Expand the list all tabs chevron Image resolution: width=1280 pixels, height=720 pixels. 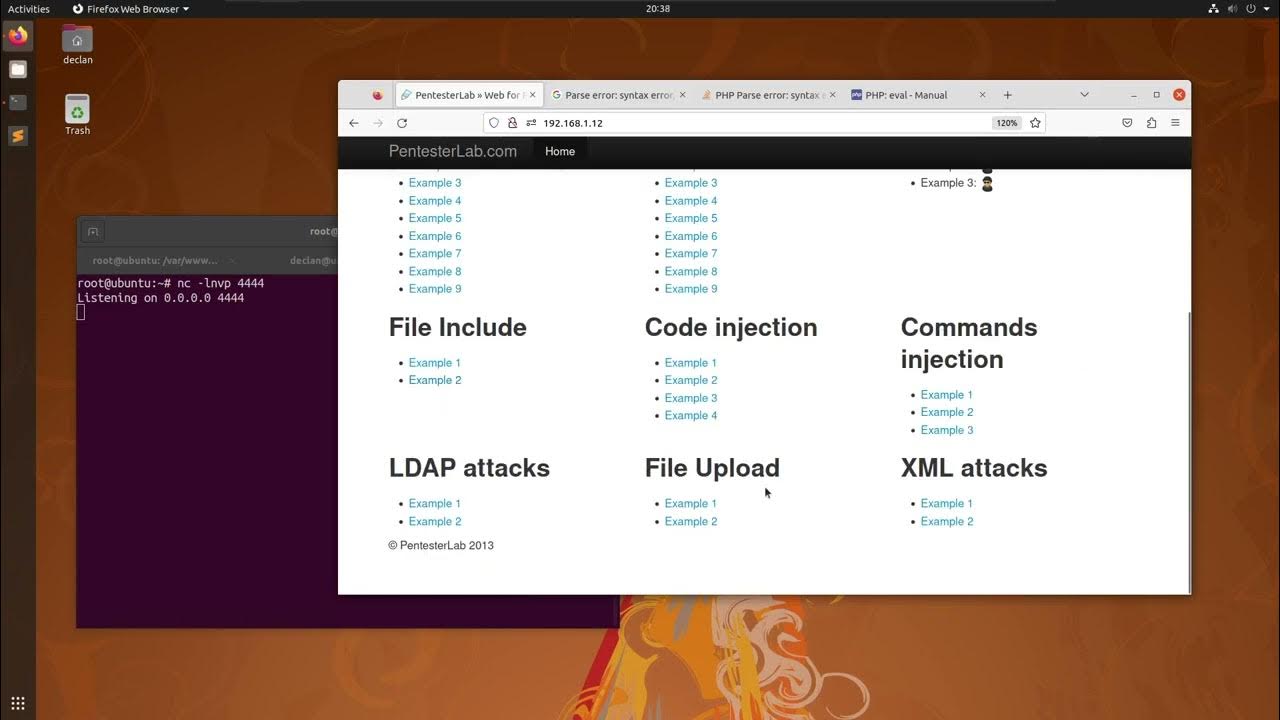(1084, 95)
